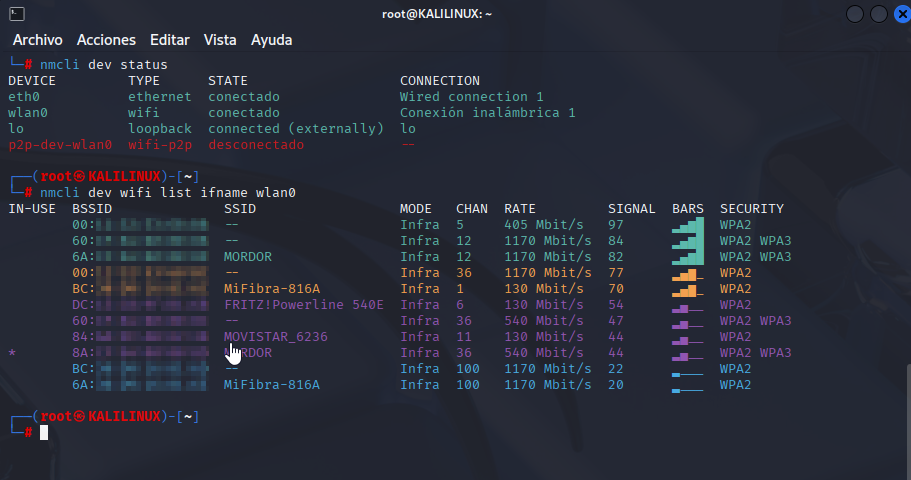Click the blinking cursor at the last prompt
The width and height of the screenshot is (911, 480).
[44, 433]
